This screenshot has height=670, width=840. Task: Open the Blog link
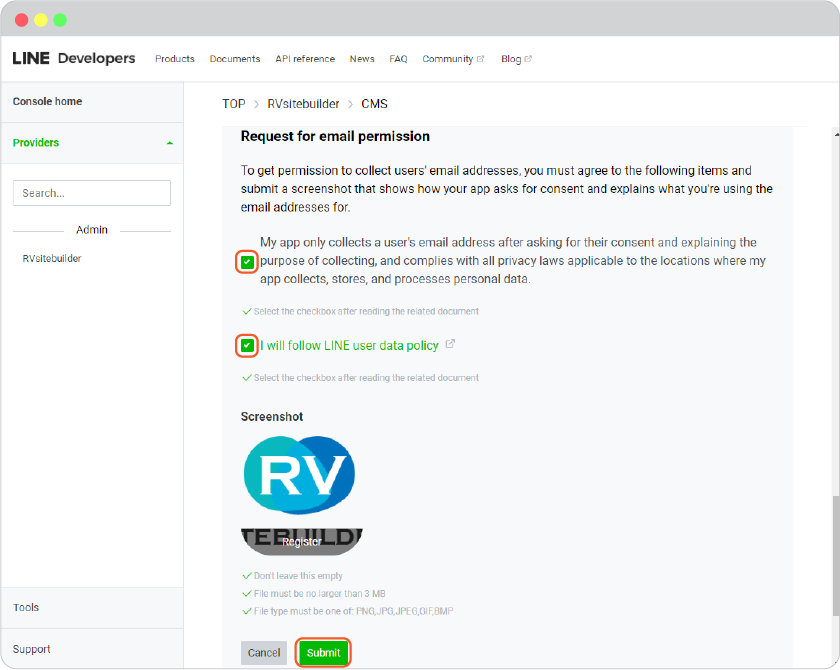click(511, 59)
